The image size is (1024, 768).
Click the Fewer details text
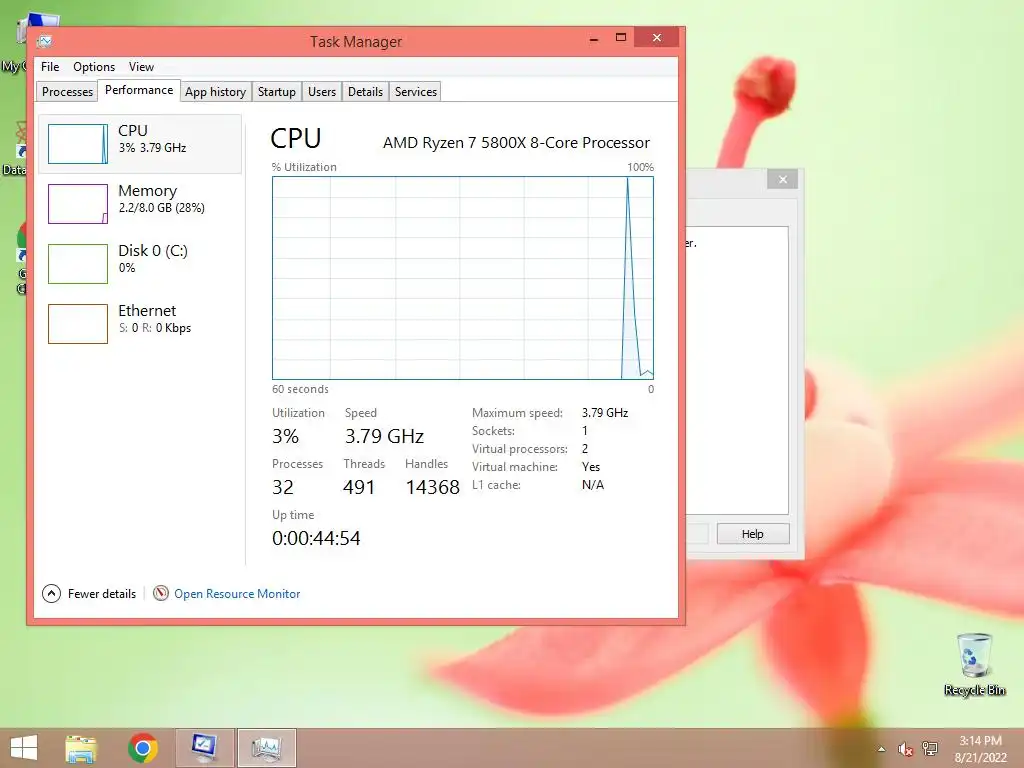pyautogui.click(x=102, y=594)
